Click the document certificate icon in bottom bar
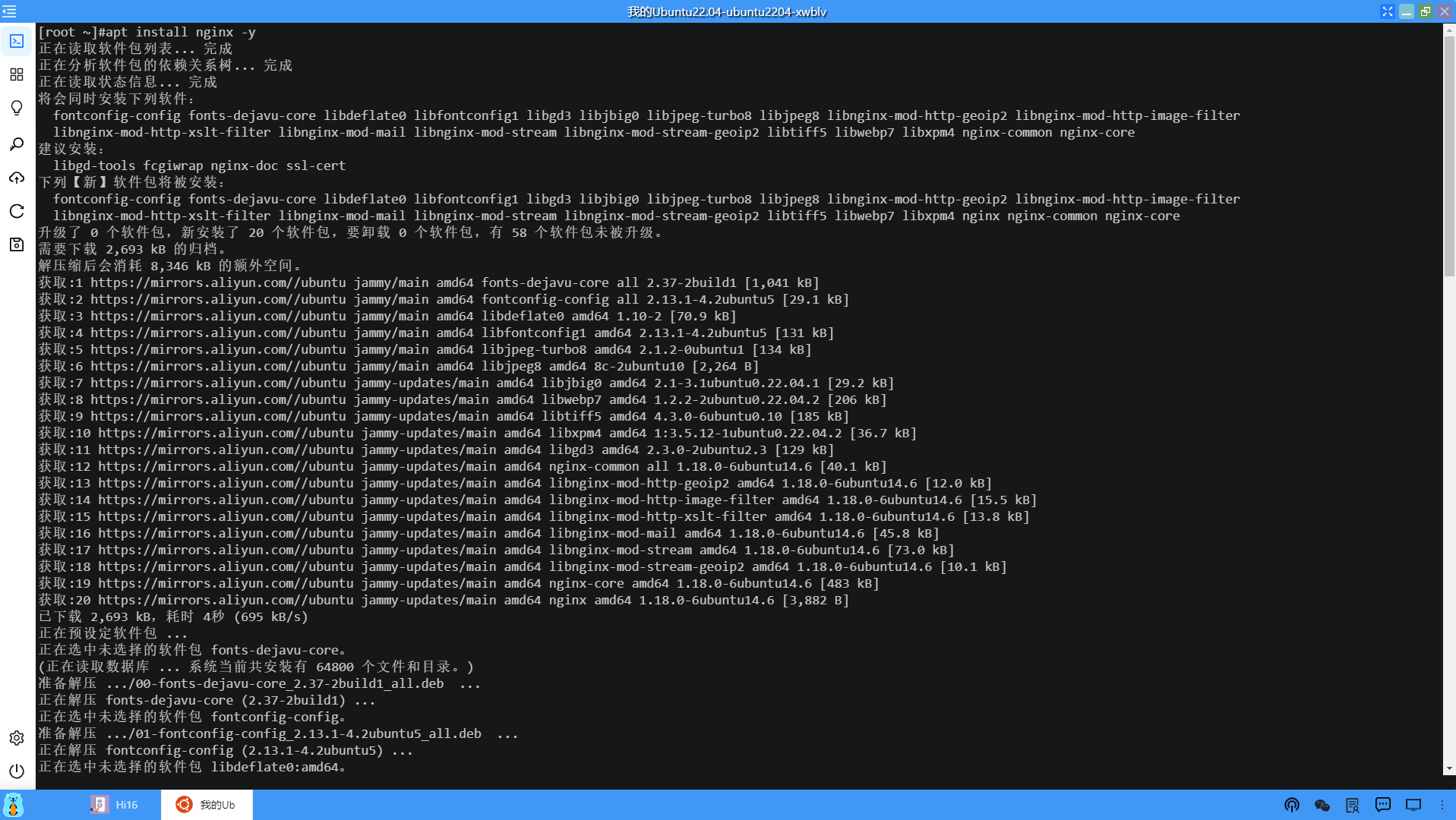Viewport: 1456px width, 820px height. coord(1353,805)
